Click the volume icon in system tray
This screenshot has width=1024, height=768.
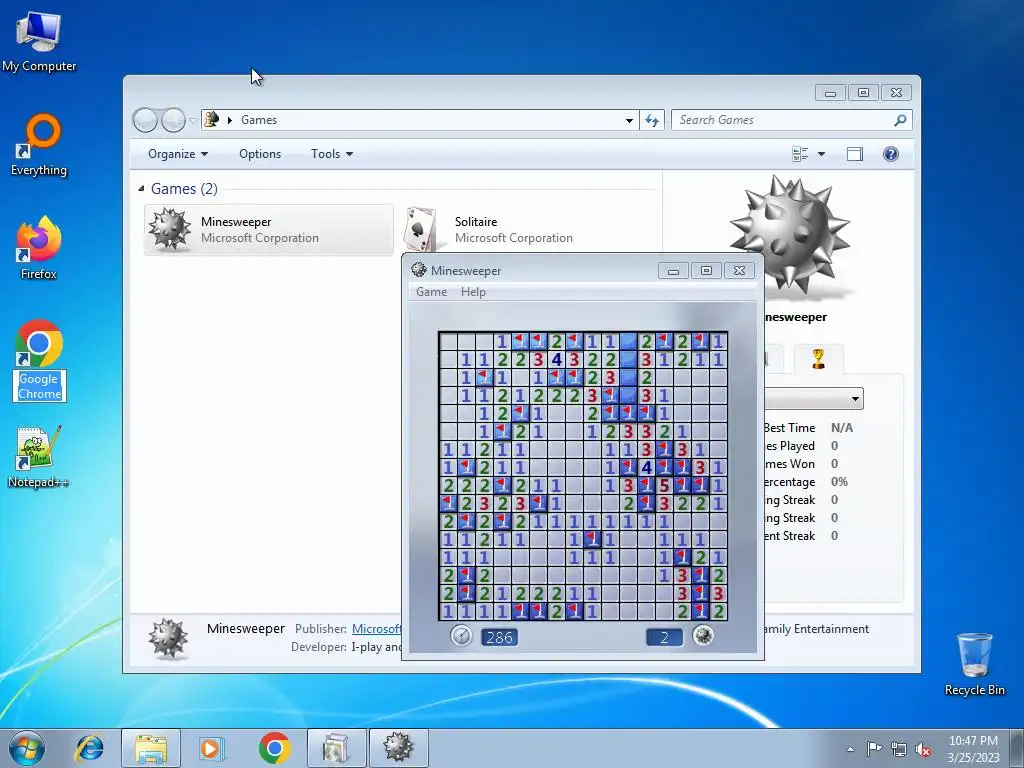pos(923,749)
